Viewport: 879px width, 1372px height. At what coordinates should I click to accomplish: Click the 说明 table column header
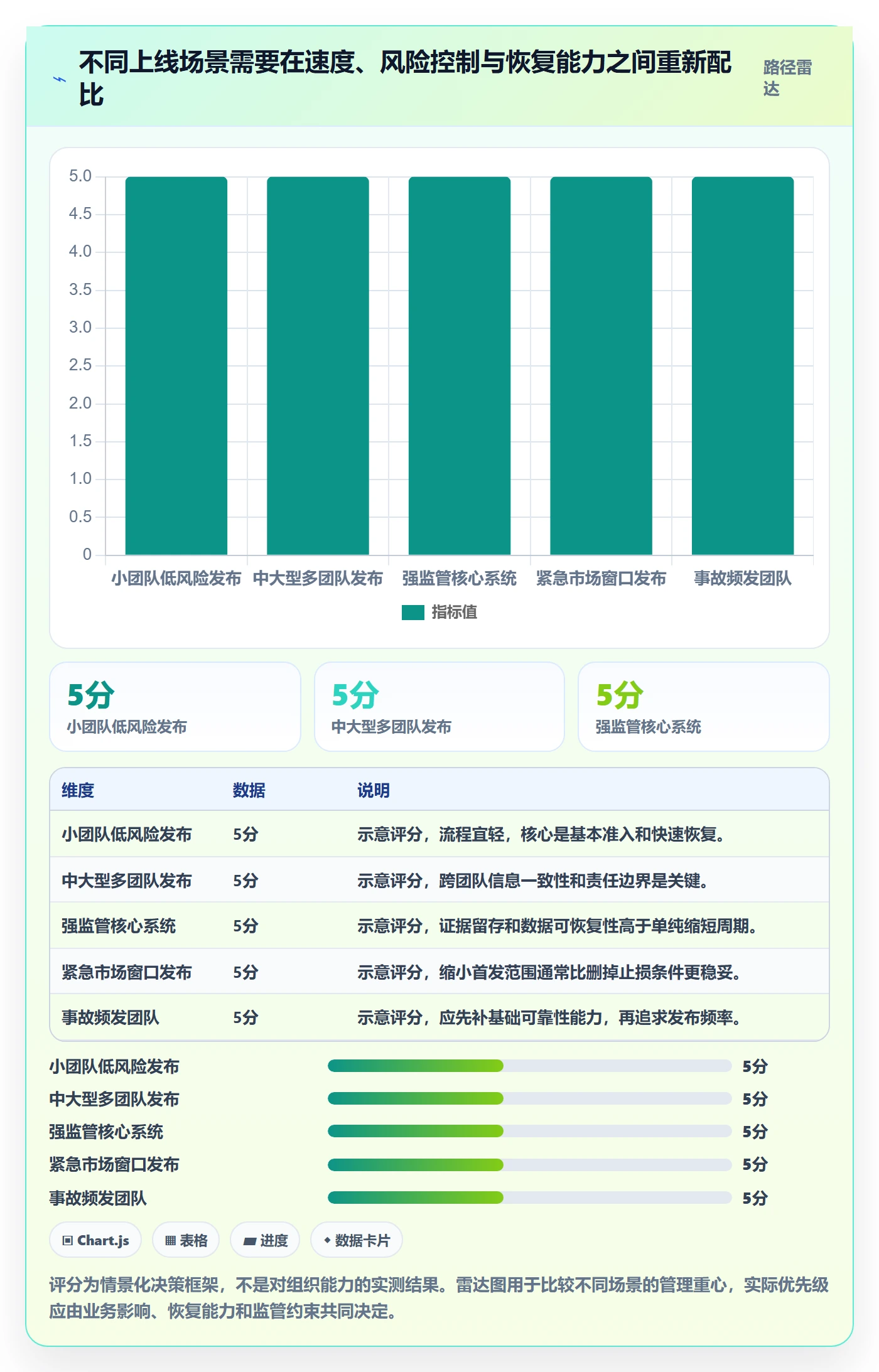coord(374,790)
